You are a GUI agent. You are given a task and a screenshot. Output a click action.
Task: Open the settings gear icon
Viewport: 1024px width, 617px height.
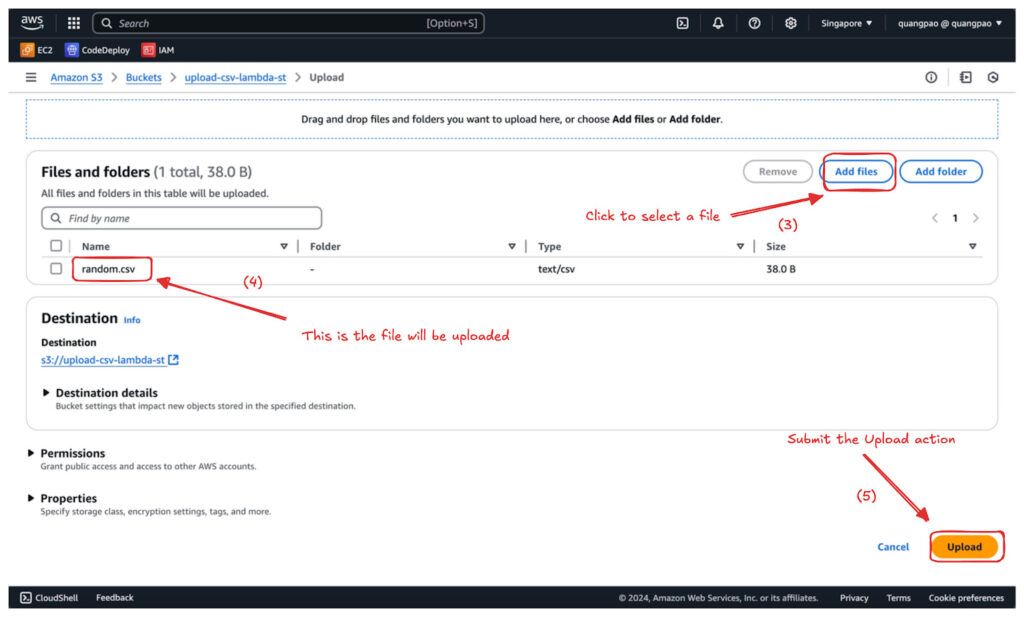[790, 23]
